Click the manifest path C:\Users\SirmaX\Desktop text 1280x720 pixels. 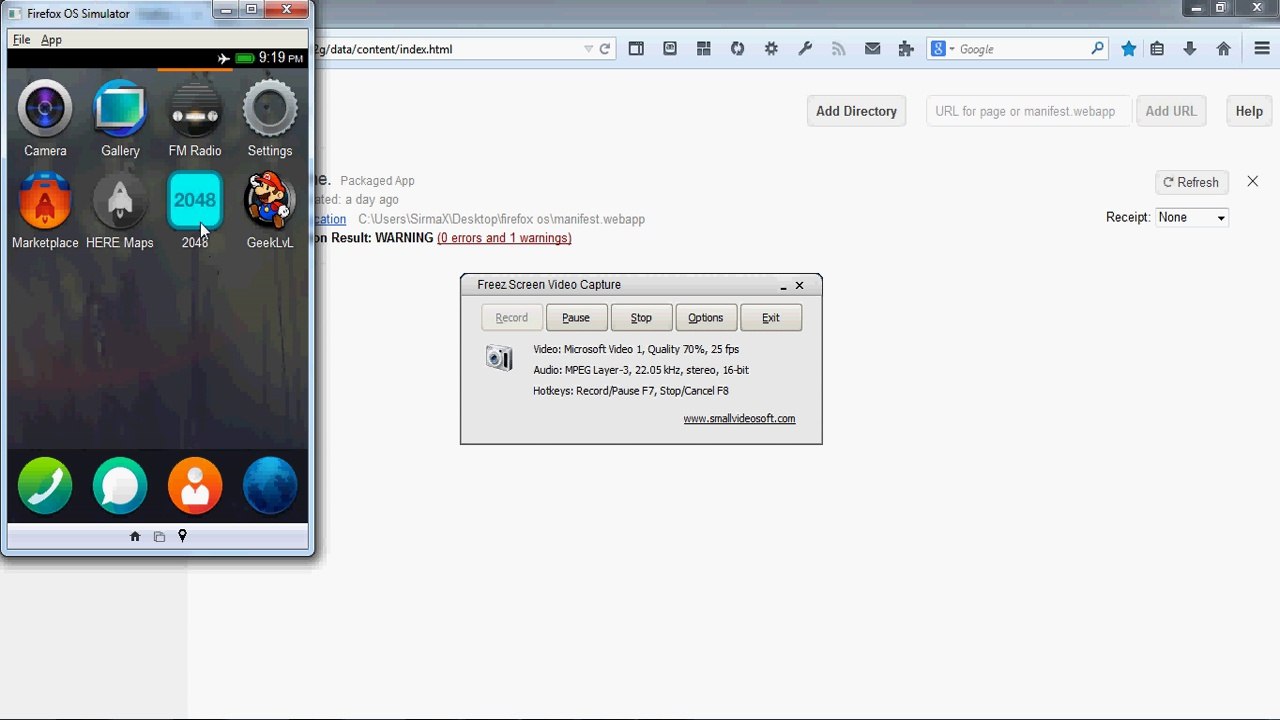pos(501,219)
